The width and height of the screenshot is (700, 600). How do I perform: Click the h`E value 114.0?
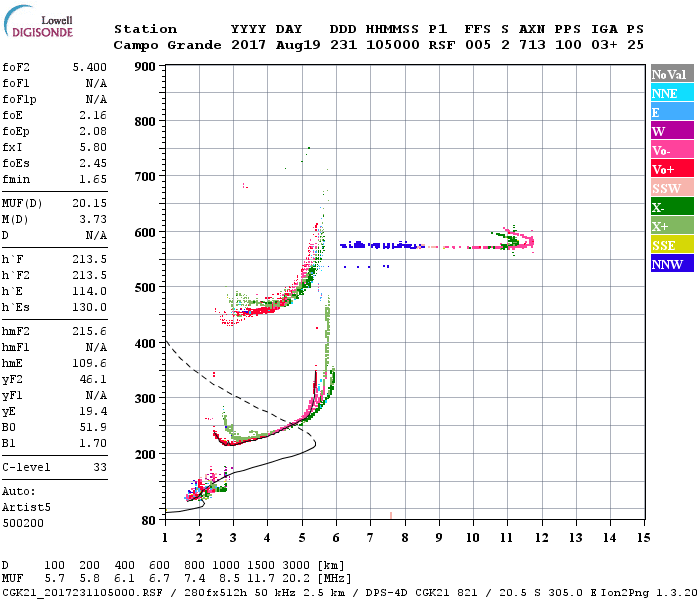90,292
